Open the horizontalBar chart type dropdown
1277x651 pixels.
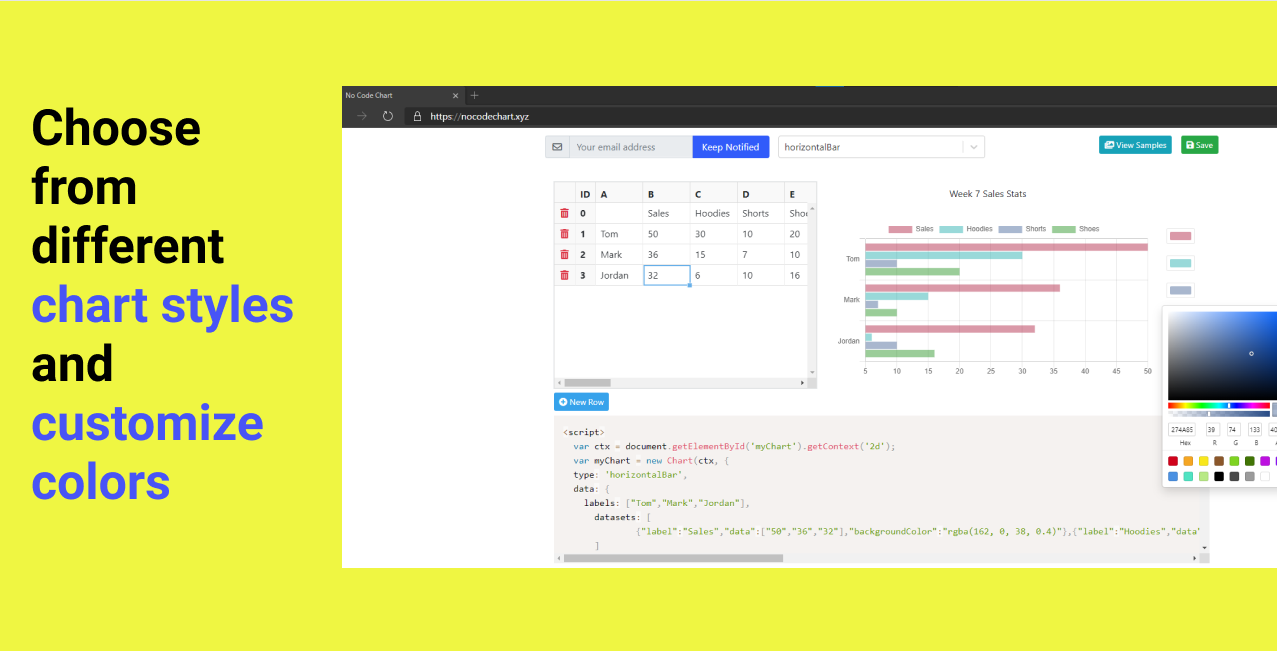pyautogui.click(x=881, y=147)
